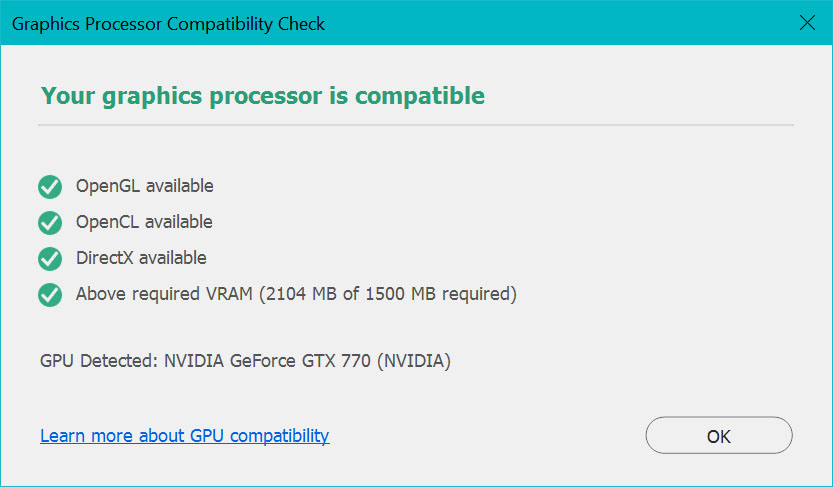Click the green checkmark beside OpenCL available
The image size is (833, 487).
(x=50, y=222)
